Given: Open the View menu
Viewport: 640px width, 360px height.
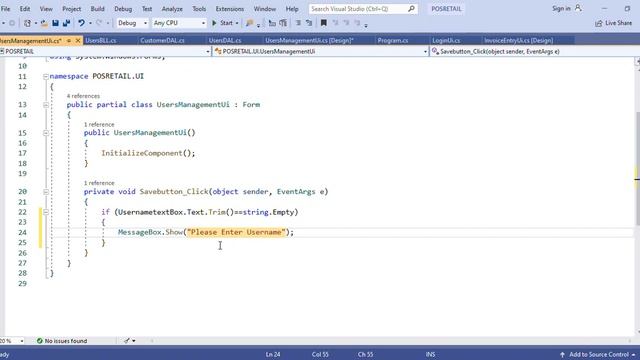Looking at the screenshot, I should [46, 9].
